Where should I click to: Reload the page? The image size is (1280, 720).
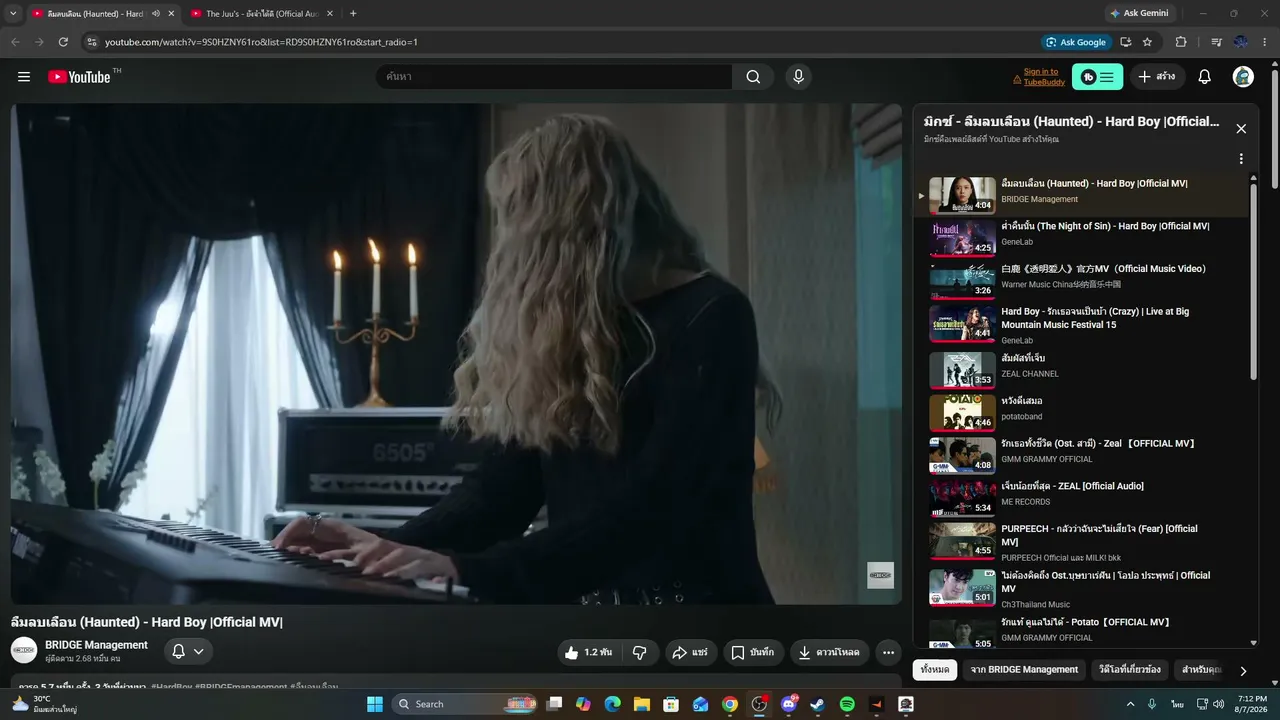tap(63, 42)
